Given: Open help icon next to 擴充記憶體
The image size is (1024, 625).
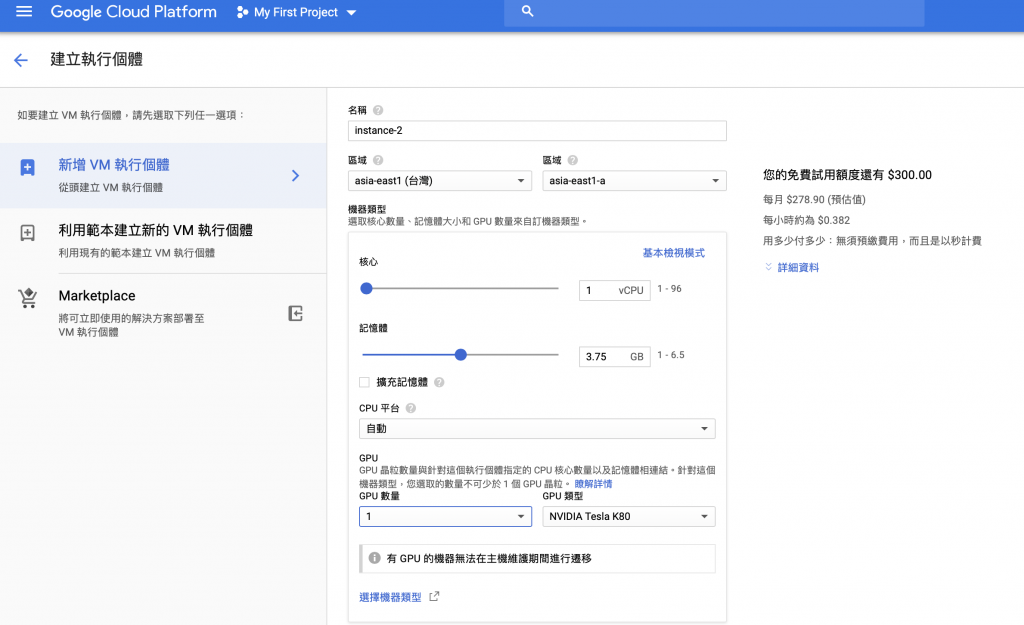Looking at the screenshot, I should (440, 382).
